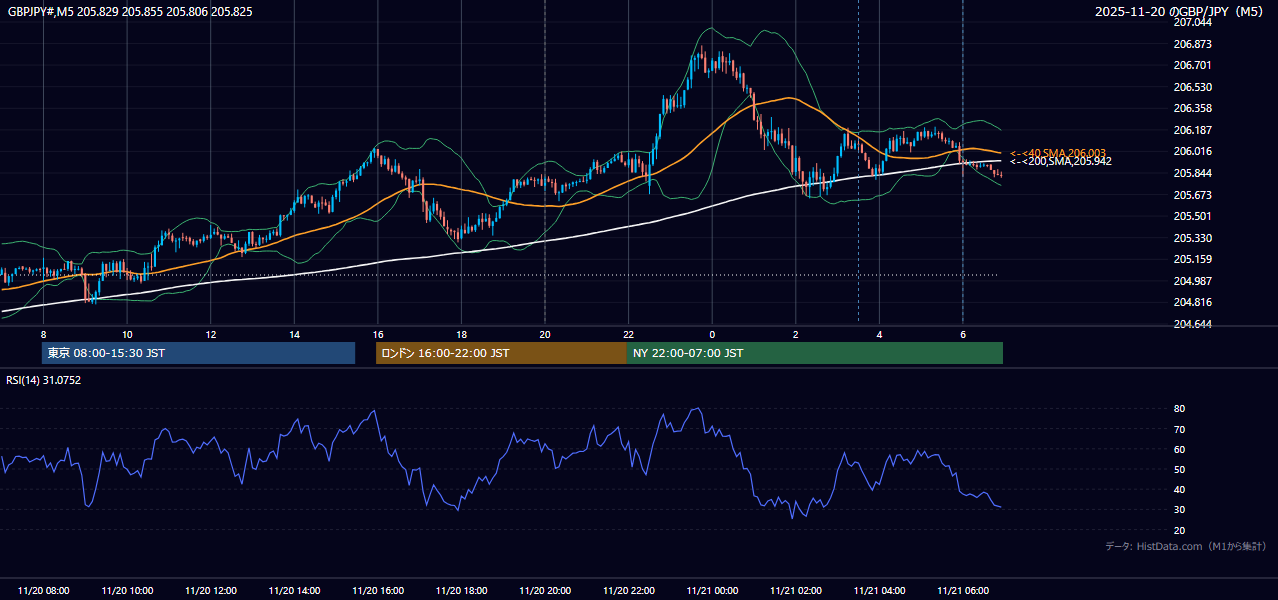This screenshot has height=600, width=1278.
Task: Click RSI axis level 30
Action: pyautogui.click(x=1180, y=510)
